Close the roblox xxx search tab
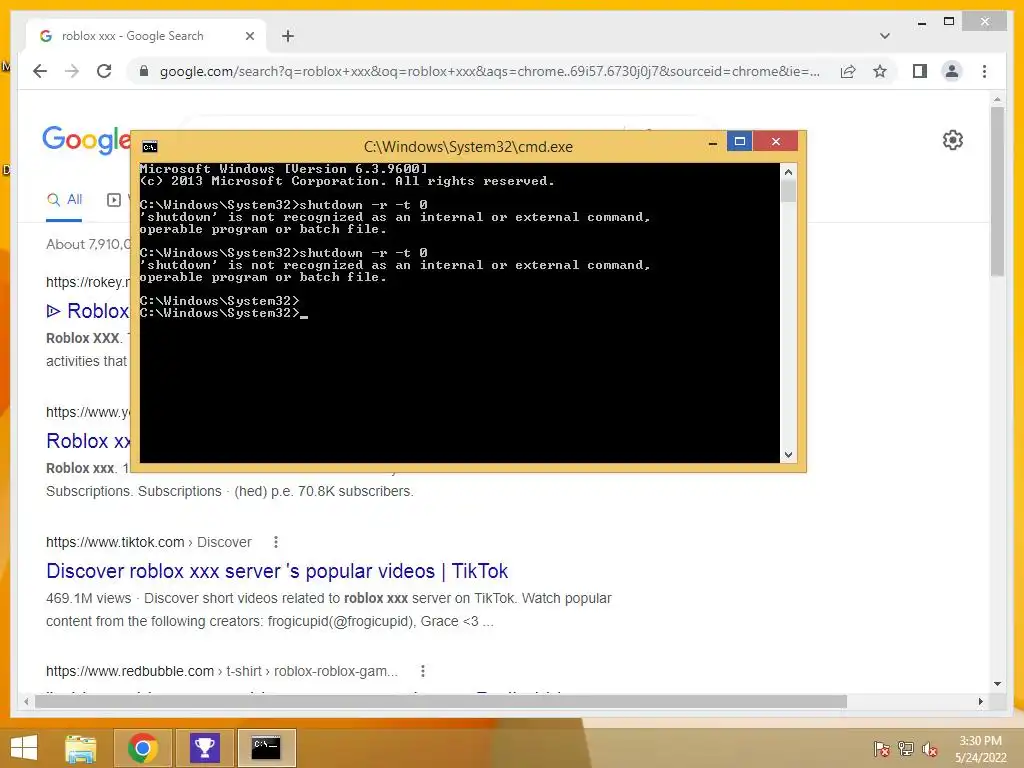This screenshot has height=768, width=1024. click(x=249, y=36)
